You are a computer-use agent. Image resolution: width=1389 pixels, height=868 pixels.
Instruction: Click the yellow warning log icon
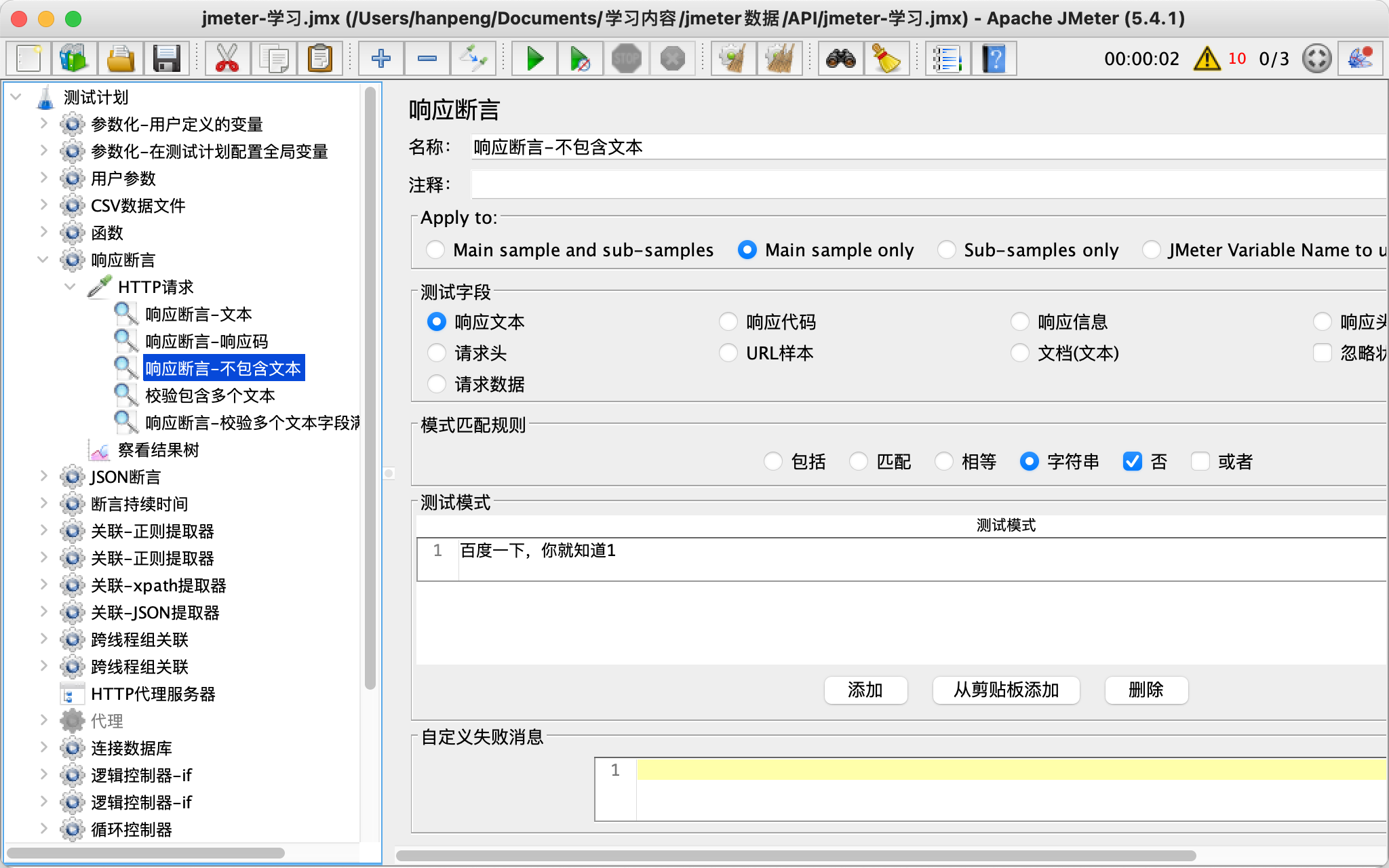[x=1207, y=59]
